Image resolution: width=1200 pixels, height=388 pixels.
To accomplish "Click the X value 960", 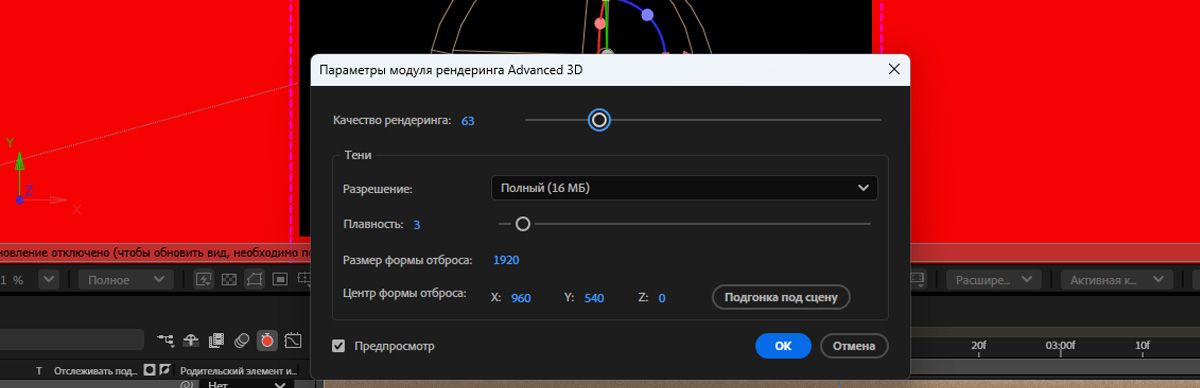I will [521, 298].
